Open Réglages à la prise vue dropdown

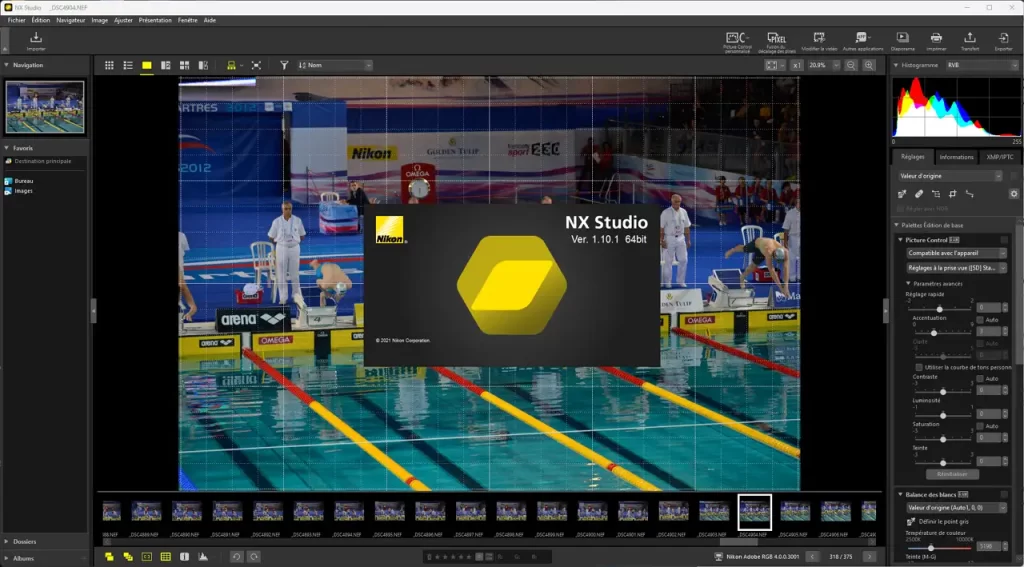point(956,268)
